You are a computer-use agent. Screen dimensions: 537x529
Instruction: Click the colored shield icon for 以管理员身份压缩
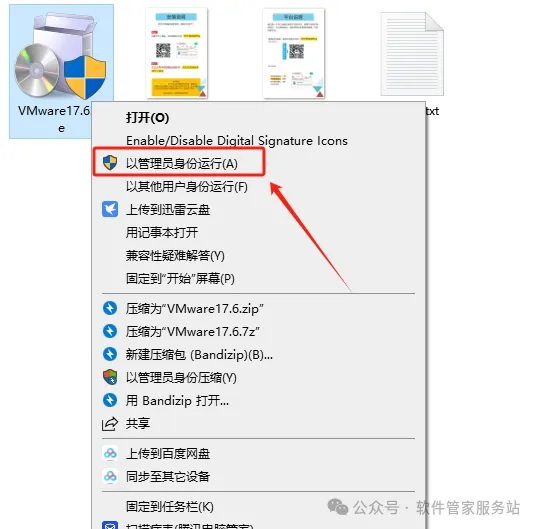110,377
